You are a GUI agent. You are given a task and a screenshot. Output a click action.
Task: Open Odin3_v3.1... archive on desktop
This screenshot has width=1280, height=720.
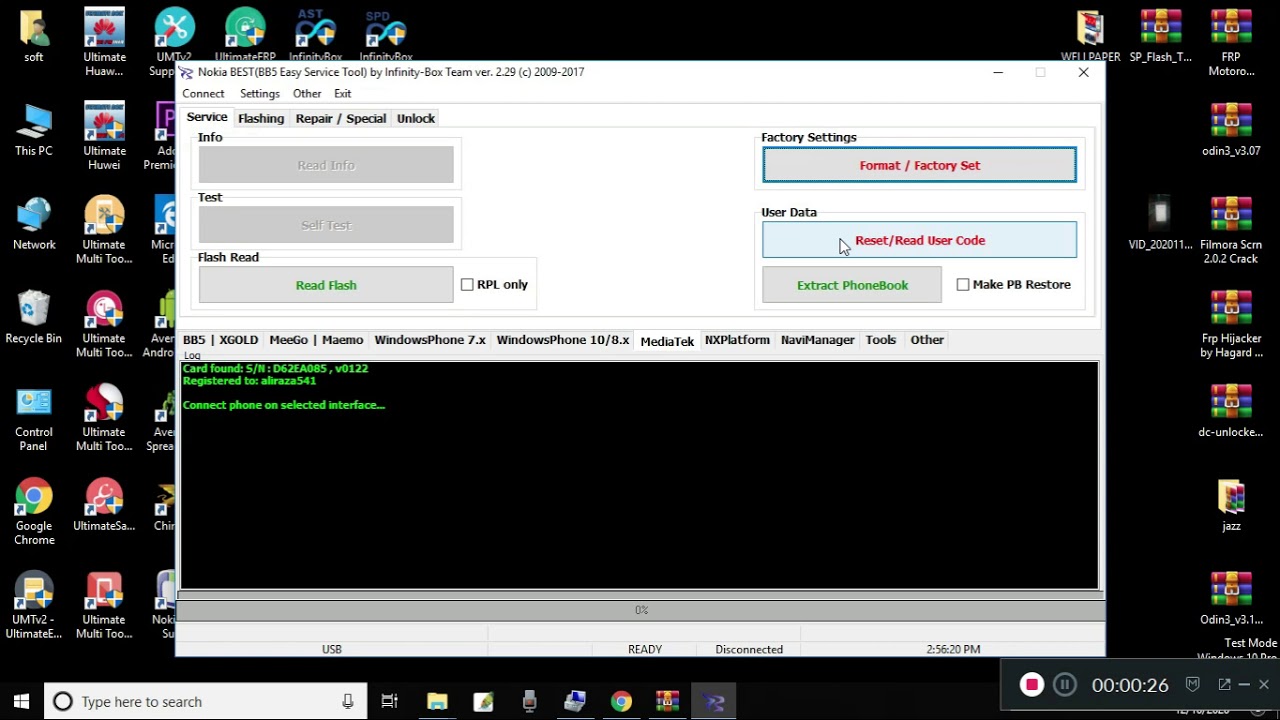1231,600
